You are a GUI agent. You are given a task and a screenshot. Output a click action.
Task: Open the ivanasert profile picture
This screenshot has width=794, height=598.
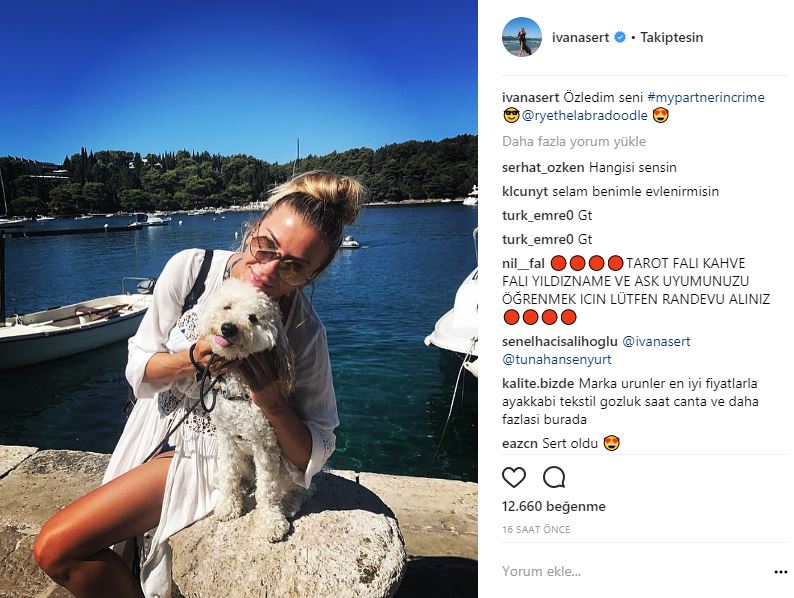tap(522, 37)
